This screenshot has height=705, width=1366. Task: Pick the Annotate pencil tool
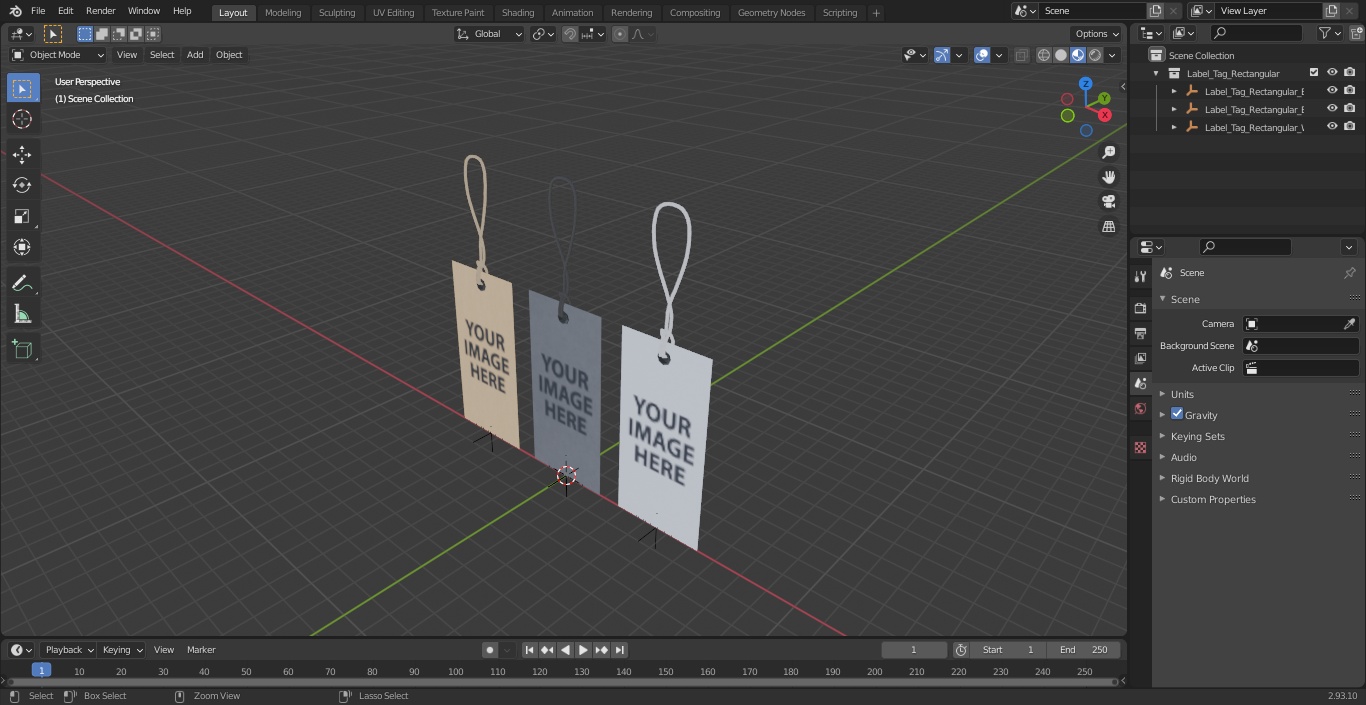point(22,284)
